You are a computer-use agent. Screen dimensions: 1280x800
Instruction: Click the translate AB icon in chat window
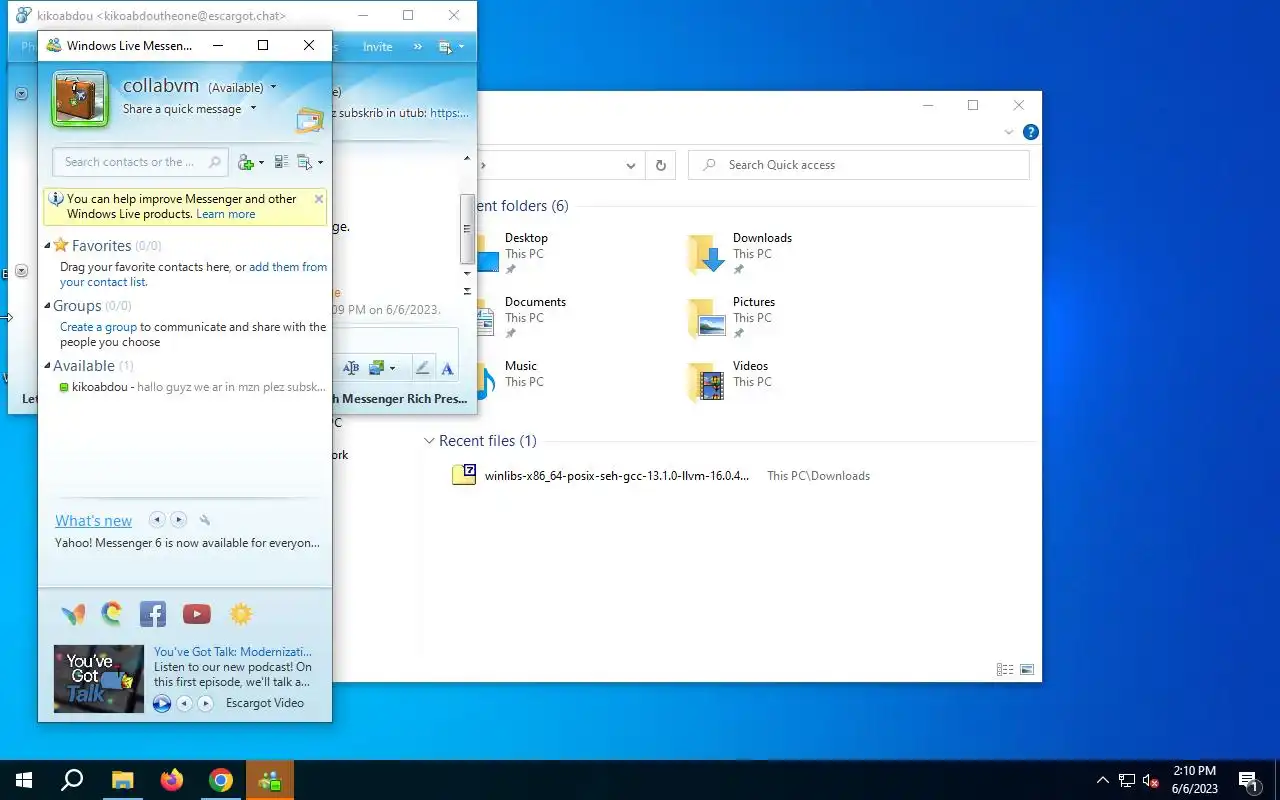(350, 368)
